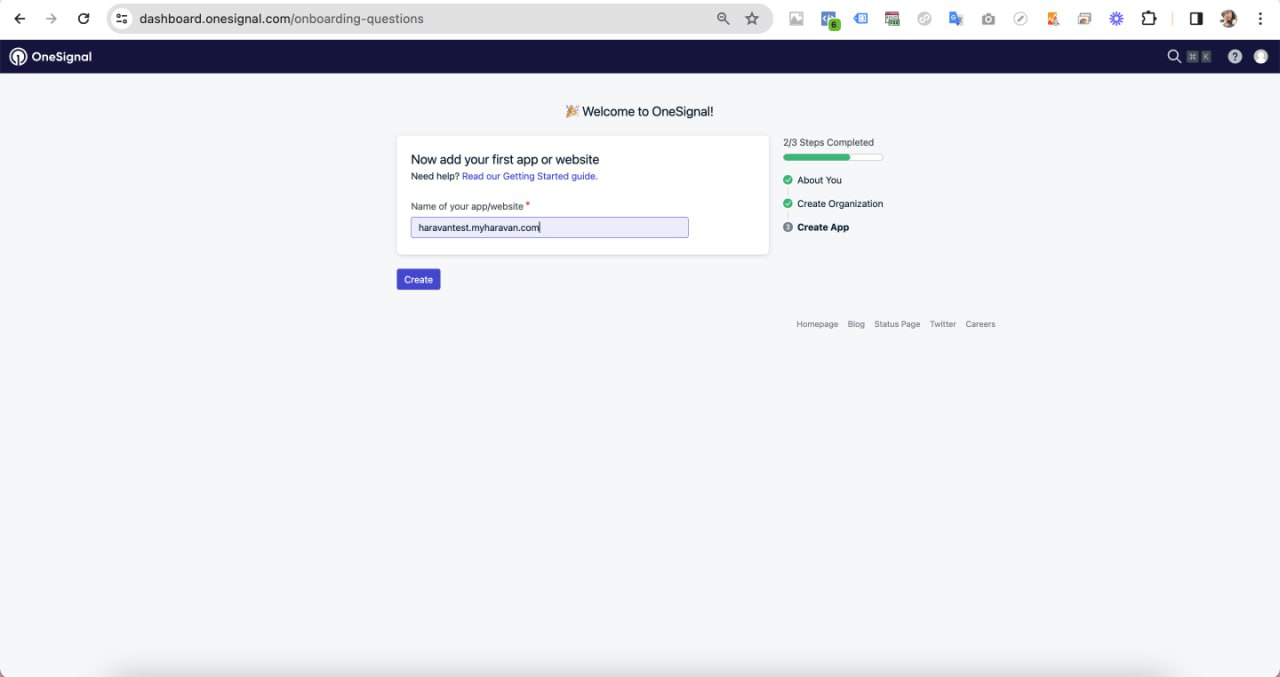
Task: Click the CSS viewer extension icon
Action: (x=892, y=18)
